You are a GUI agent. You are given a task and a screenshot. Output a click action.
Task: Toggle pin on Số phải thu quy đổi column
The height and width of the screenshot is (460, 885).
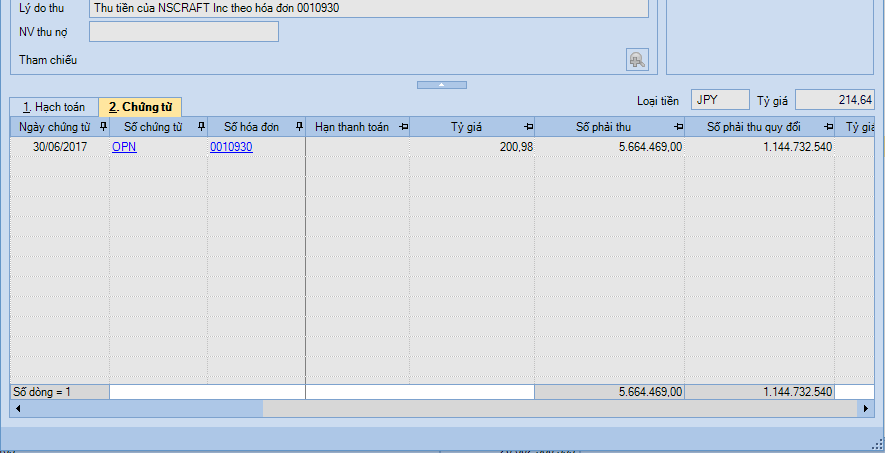[828, 127]
